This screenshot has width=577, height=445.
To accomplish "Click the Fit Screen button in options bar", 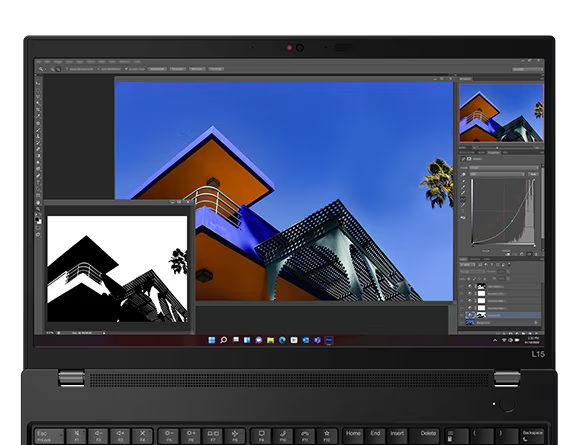I will [x=178, y=69].
